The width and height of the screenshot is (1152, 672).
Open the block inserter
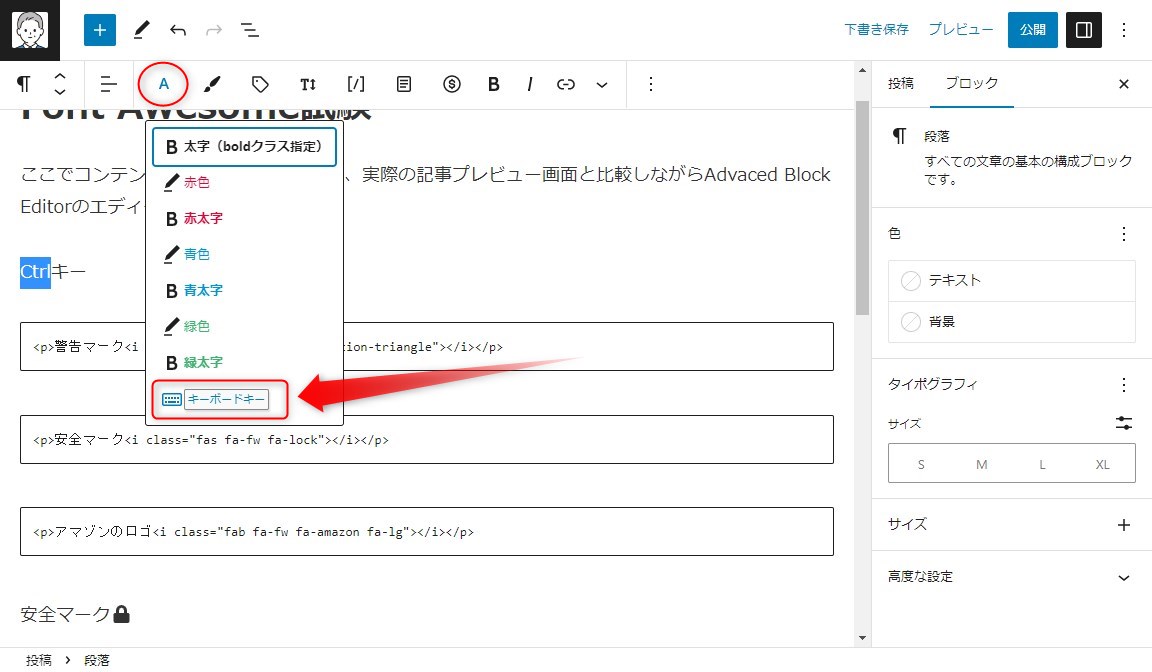click(99, 30)
